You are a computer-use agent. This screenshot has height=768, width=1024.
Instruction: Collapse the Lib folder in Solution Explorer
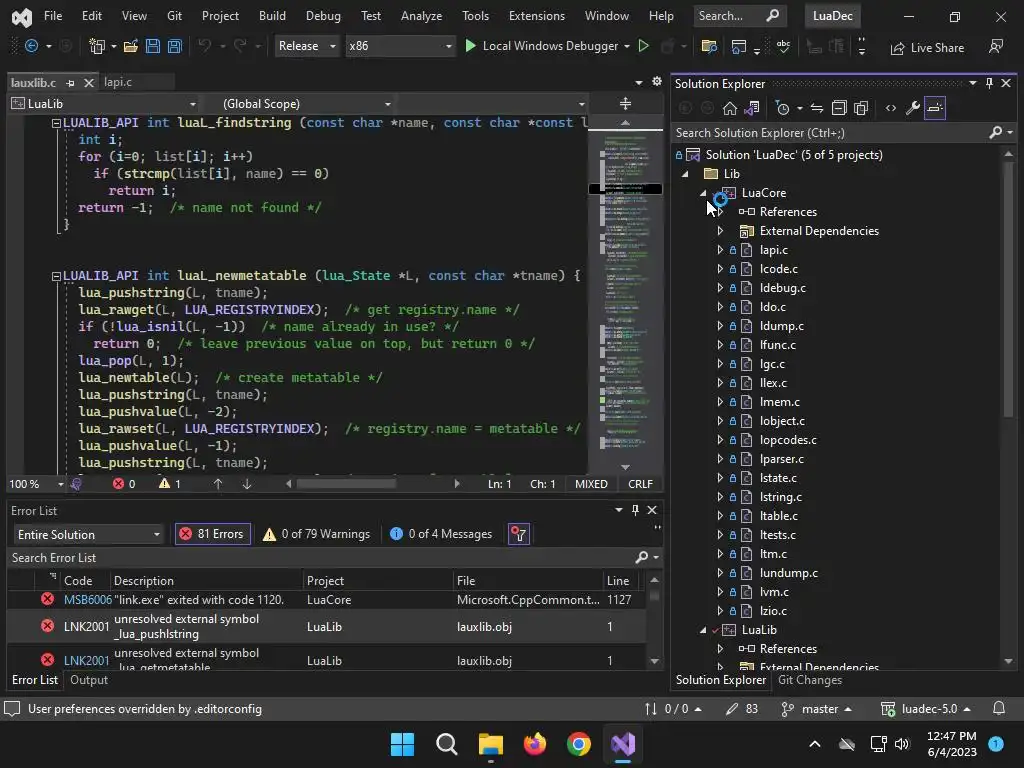(685, 174)
